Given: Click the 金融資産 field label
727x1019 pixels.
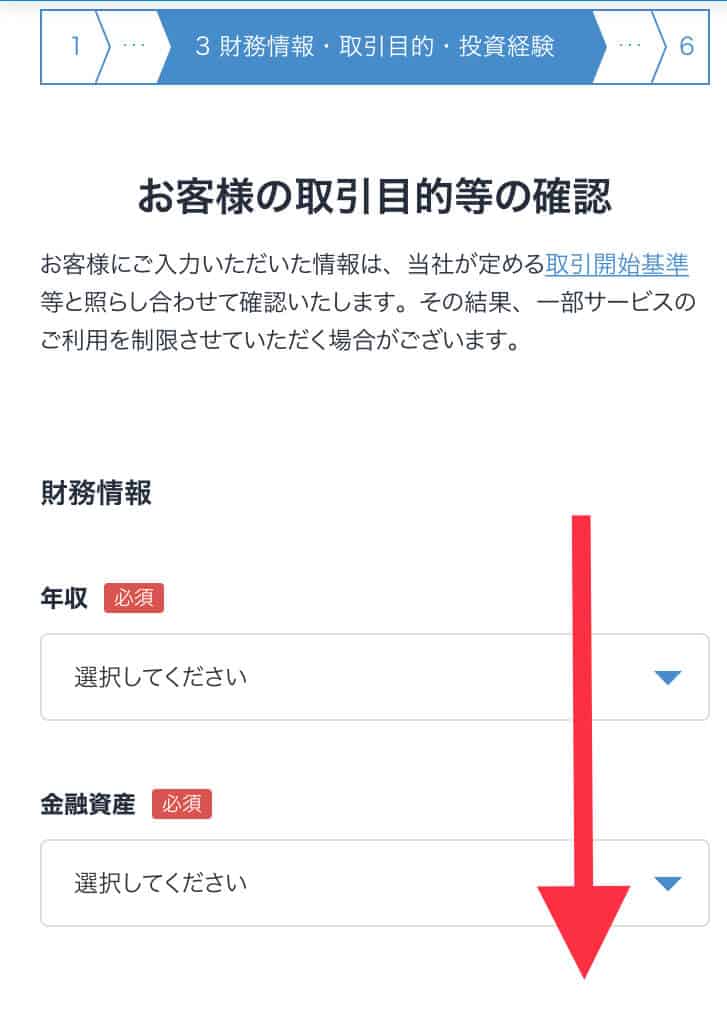Looking at the screenshot, I should click(x=88, y=804).
